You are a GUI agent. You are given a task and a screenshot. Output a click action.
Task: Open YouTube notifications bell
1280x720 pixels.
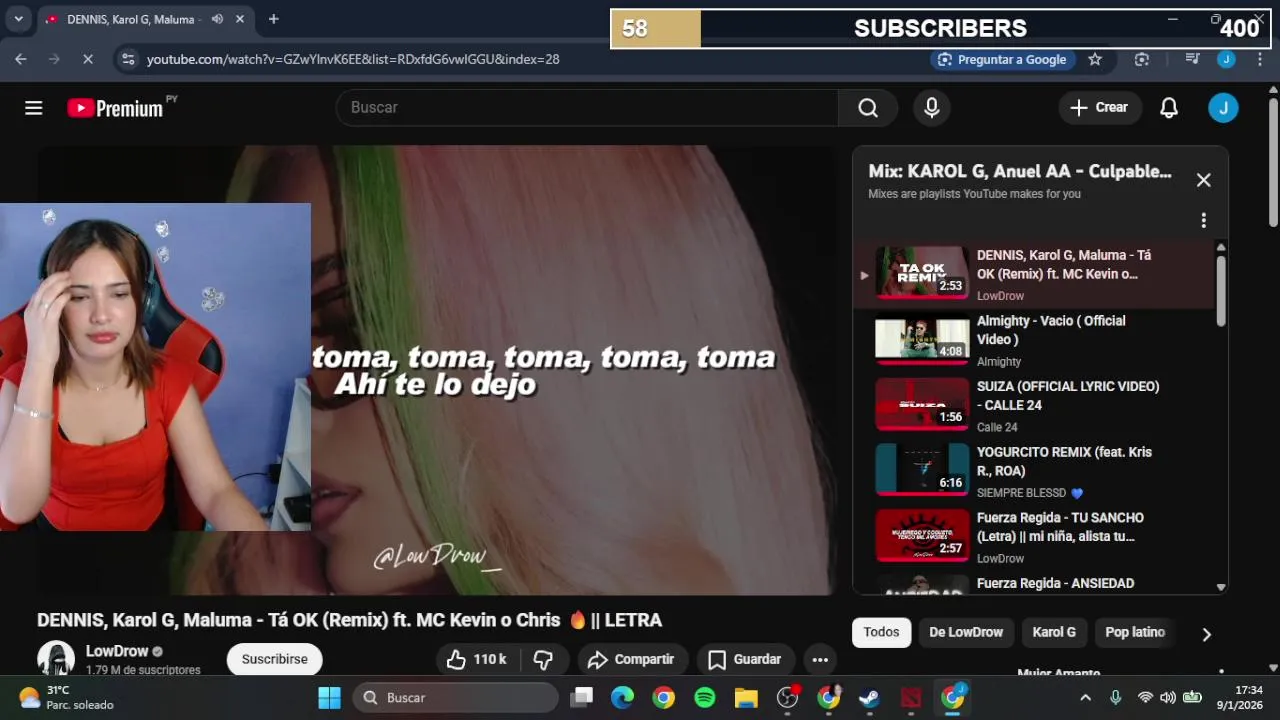point(1169,108)
